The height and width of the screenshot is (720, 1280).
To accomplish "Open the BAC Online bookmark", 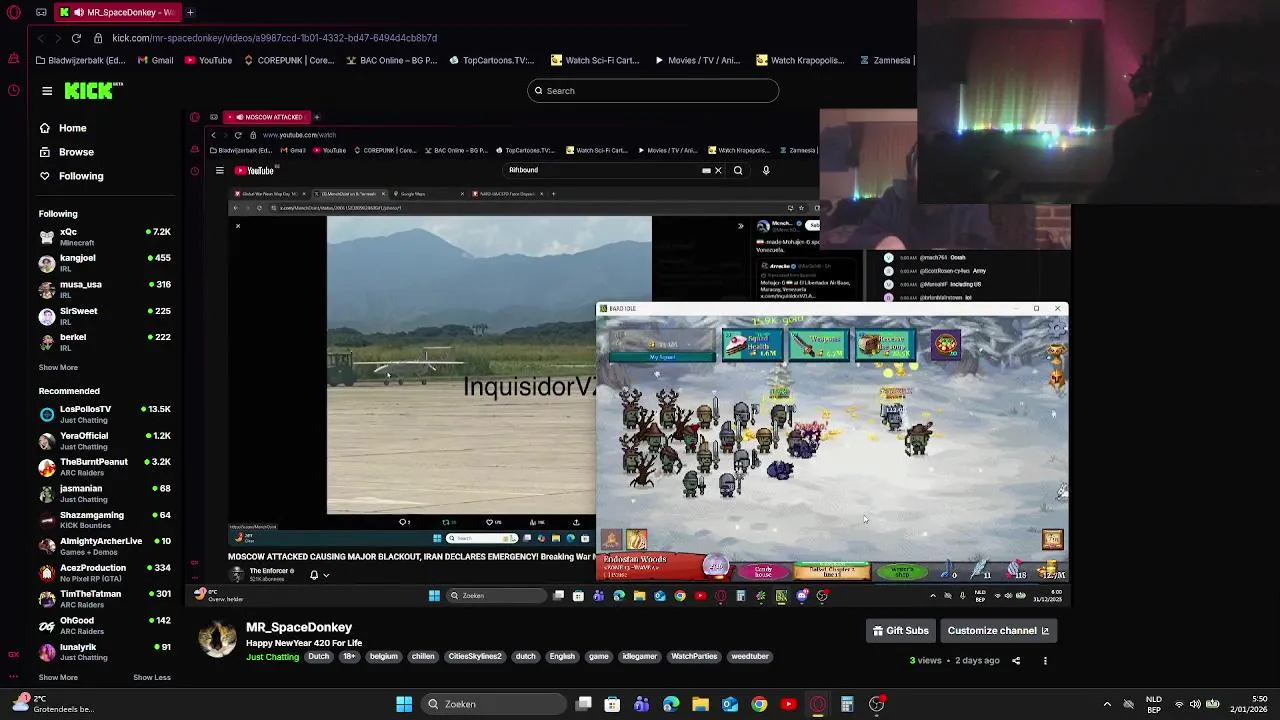I will (x=391, y=60).
